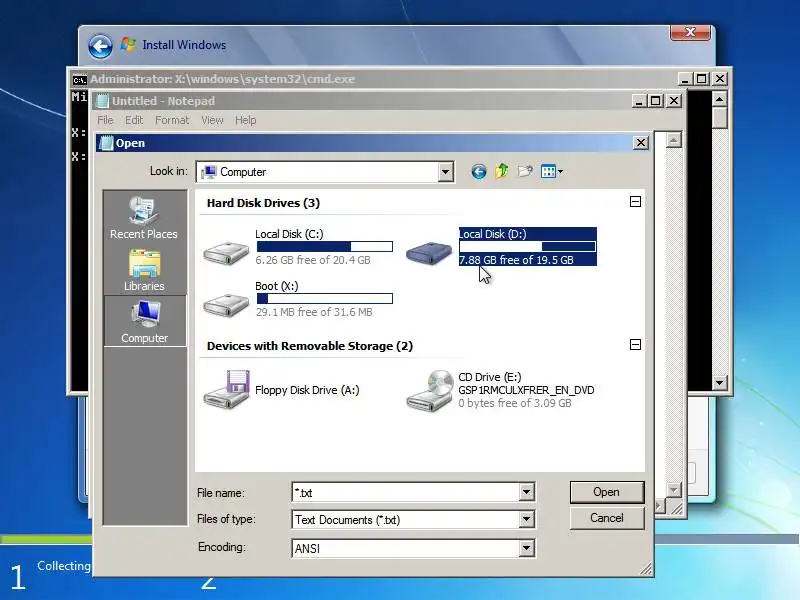Expand the Look in dropdown
This screenshot has width=800, height=600.
(x=445, y=172)
